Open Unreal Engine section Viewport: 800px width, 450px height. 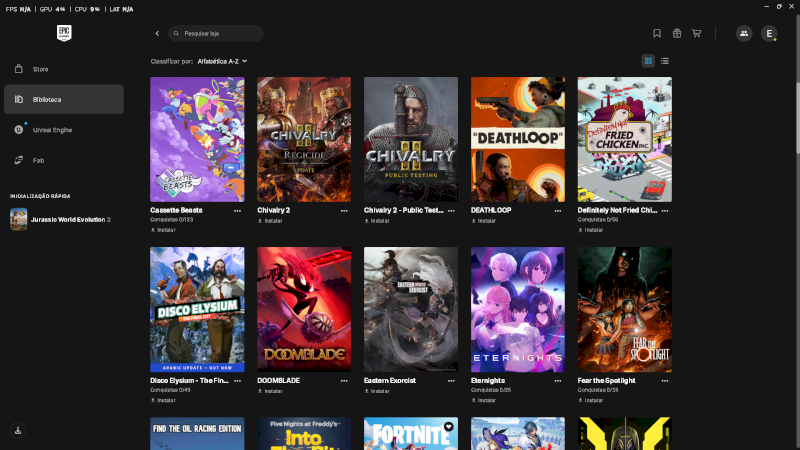click(64, 130)
